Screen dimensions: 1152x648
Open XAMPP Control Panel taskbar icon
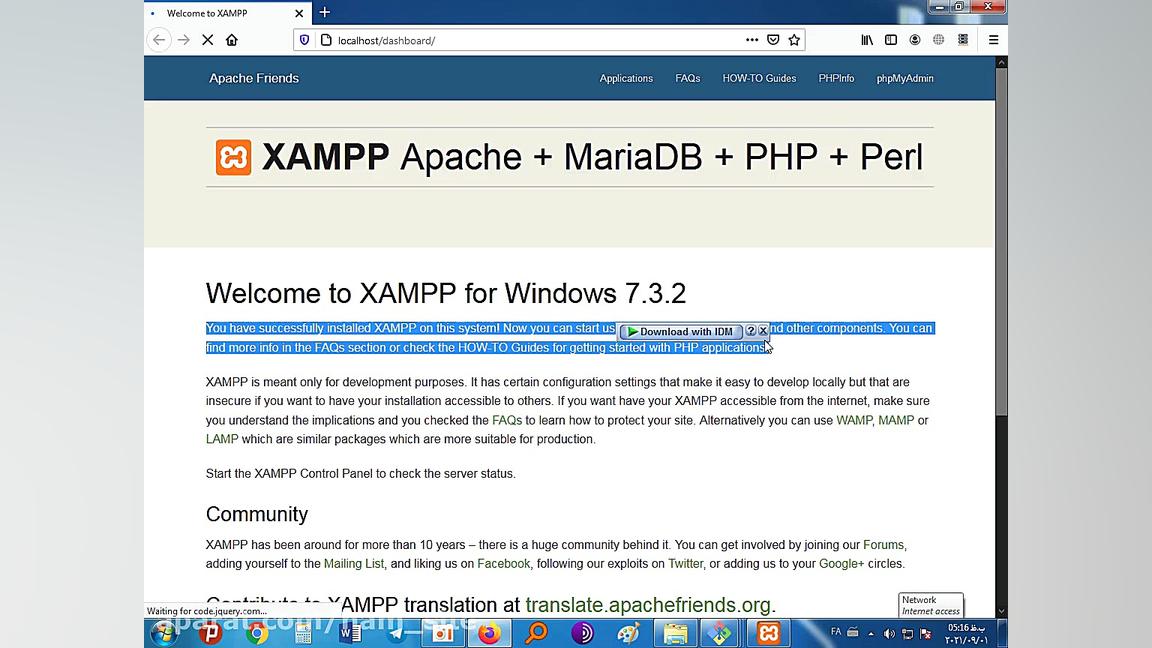[768, 633]
